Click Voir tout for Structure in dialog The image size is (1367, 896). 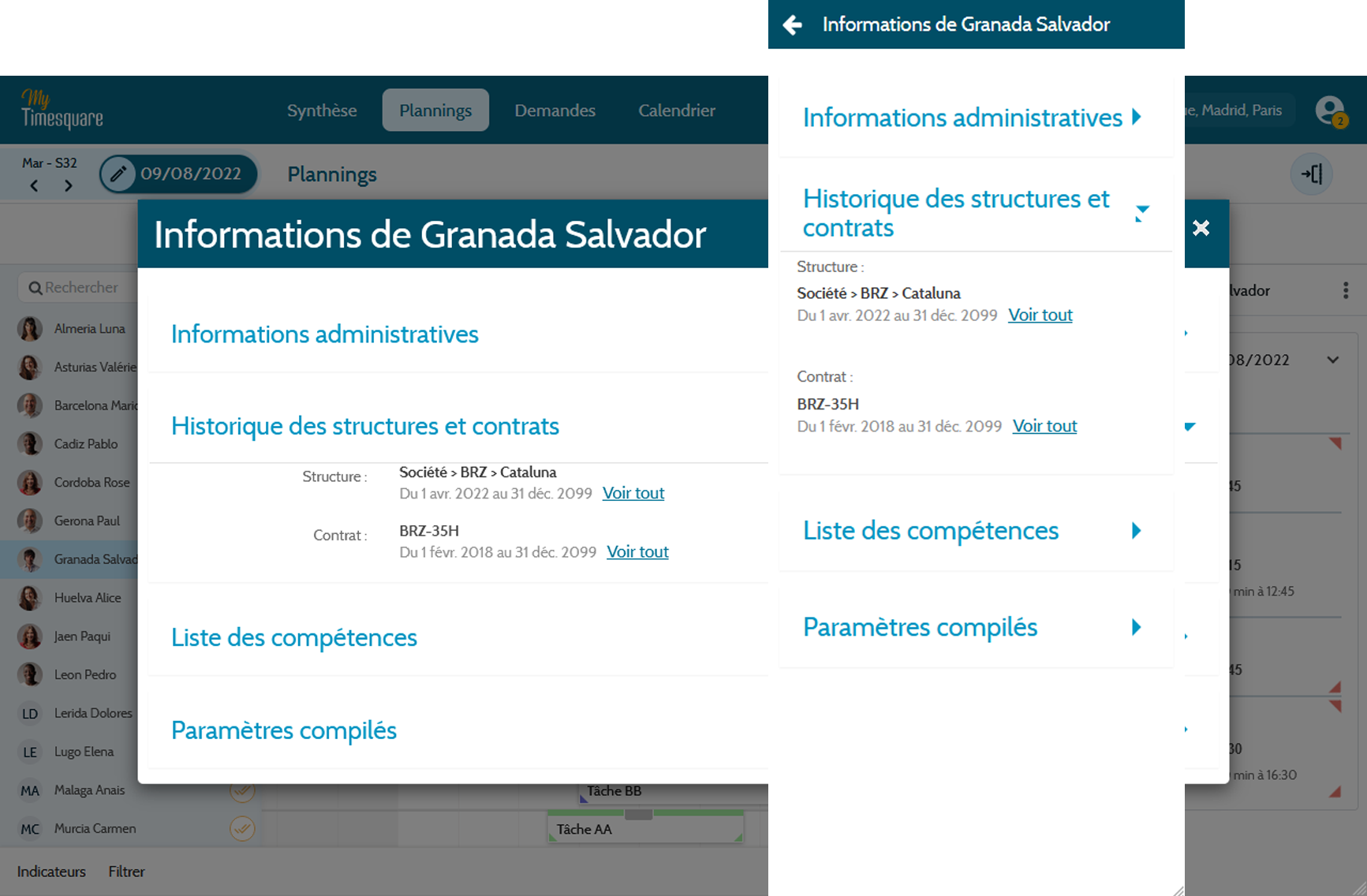tap(633, 493)
